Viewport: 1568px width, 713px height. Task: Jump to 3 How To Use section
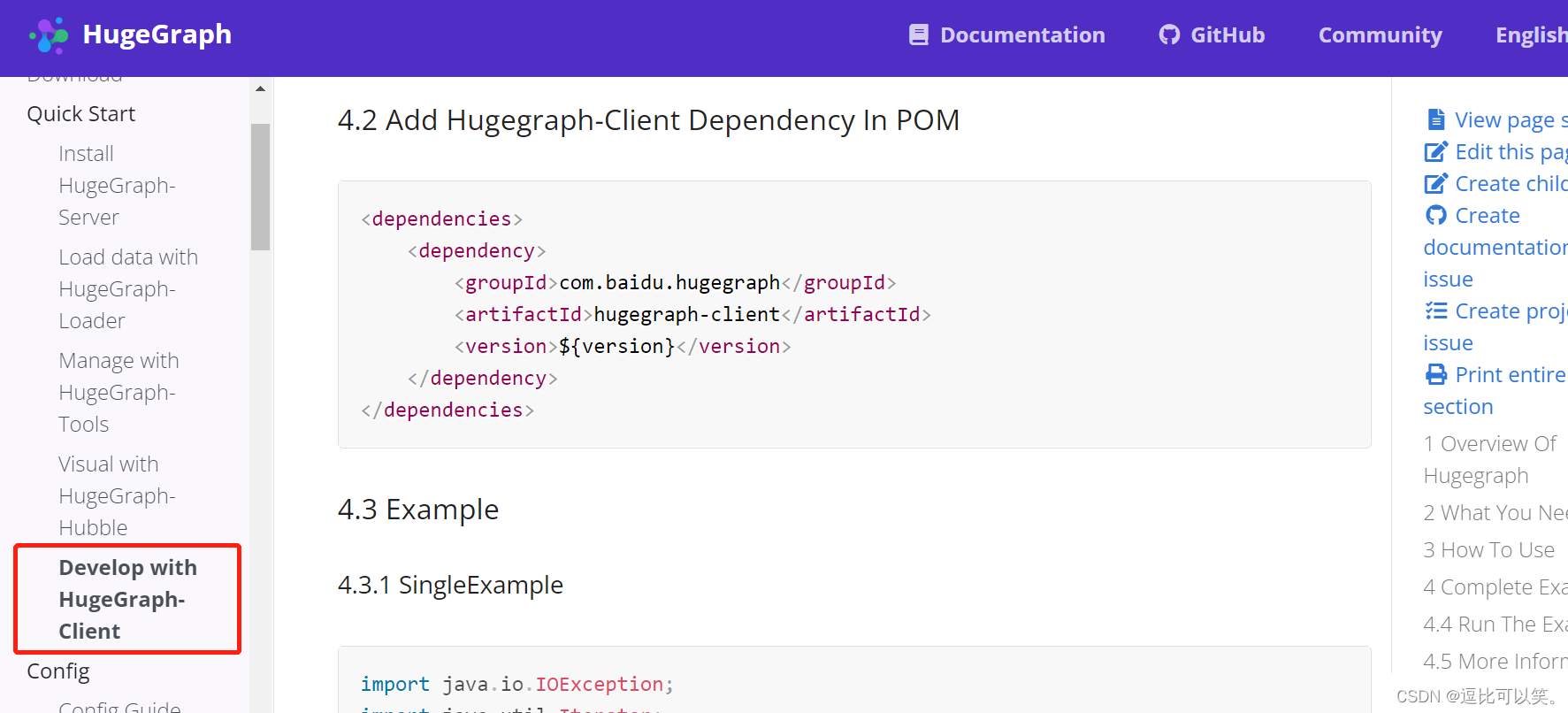1488,549
